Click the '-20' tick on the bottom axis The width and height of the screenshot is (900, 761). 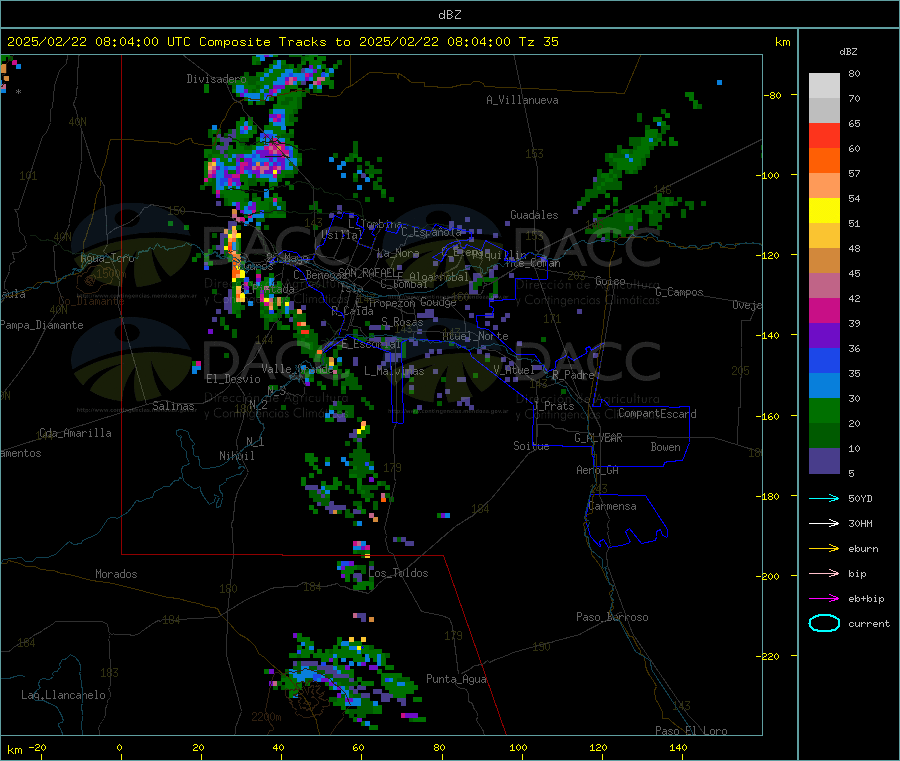tap(37, 747)
